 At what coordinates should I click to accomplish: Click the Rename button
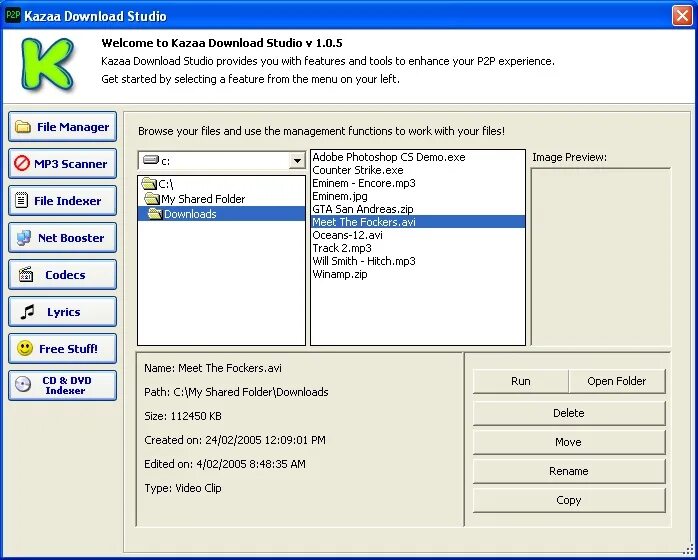point(569,471)
